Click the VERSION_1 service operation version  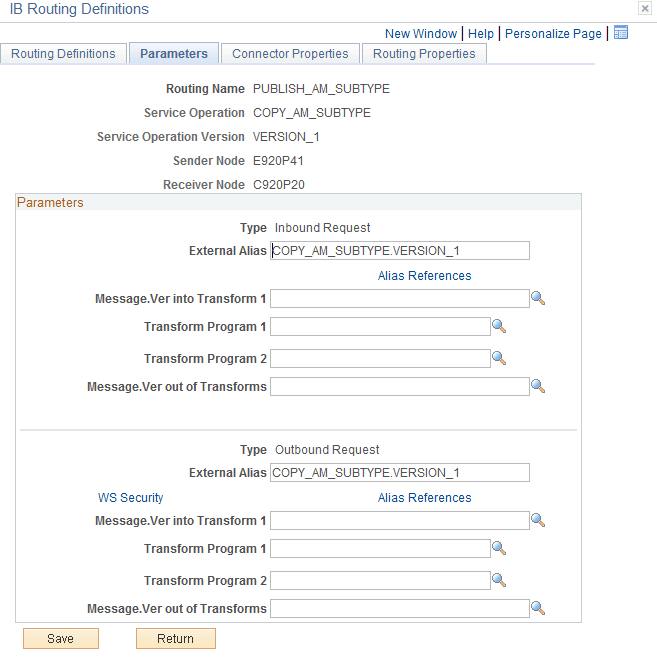pyautogui.click(x=286, y=137)
